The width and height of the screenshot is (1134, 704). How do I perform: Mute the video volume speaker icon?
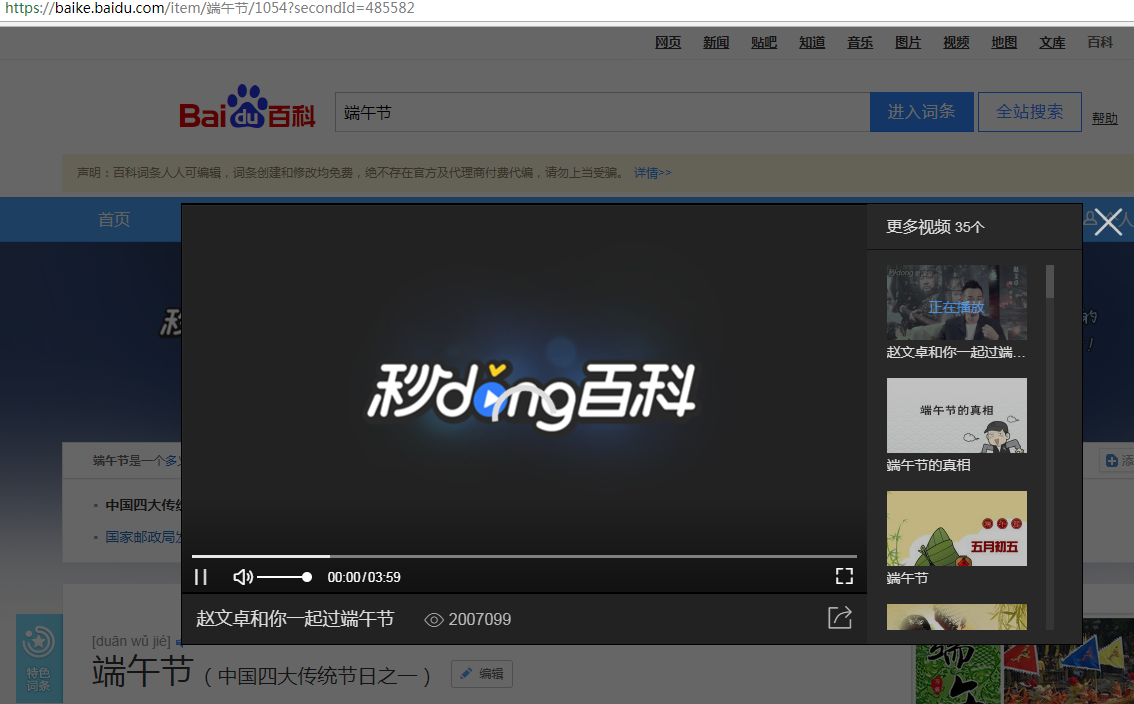[242, 577]
